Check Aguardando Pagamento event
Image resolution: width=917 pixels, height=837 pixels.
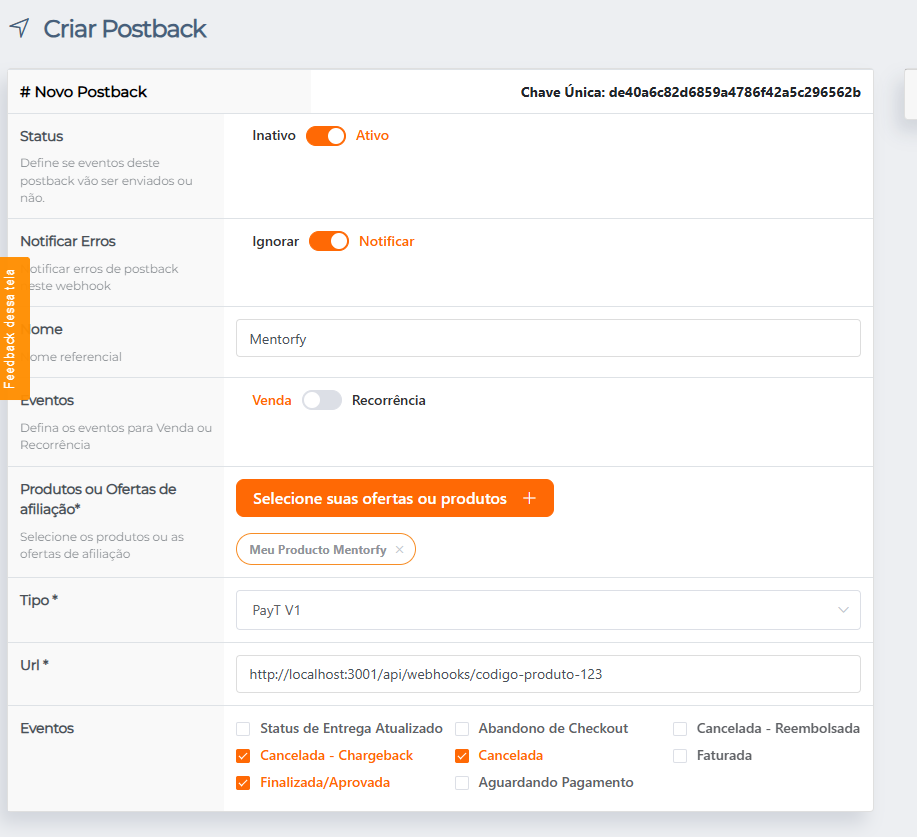(x=462, y=783)
